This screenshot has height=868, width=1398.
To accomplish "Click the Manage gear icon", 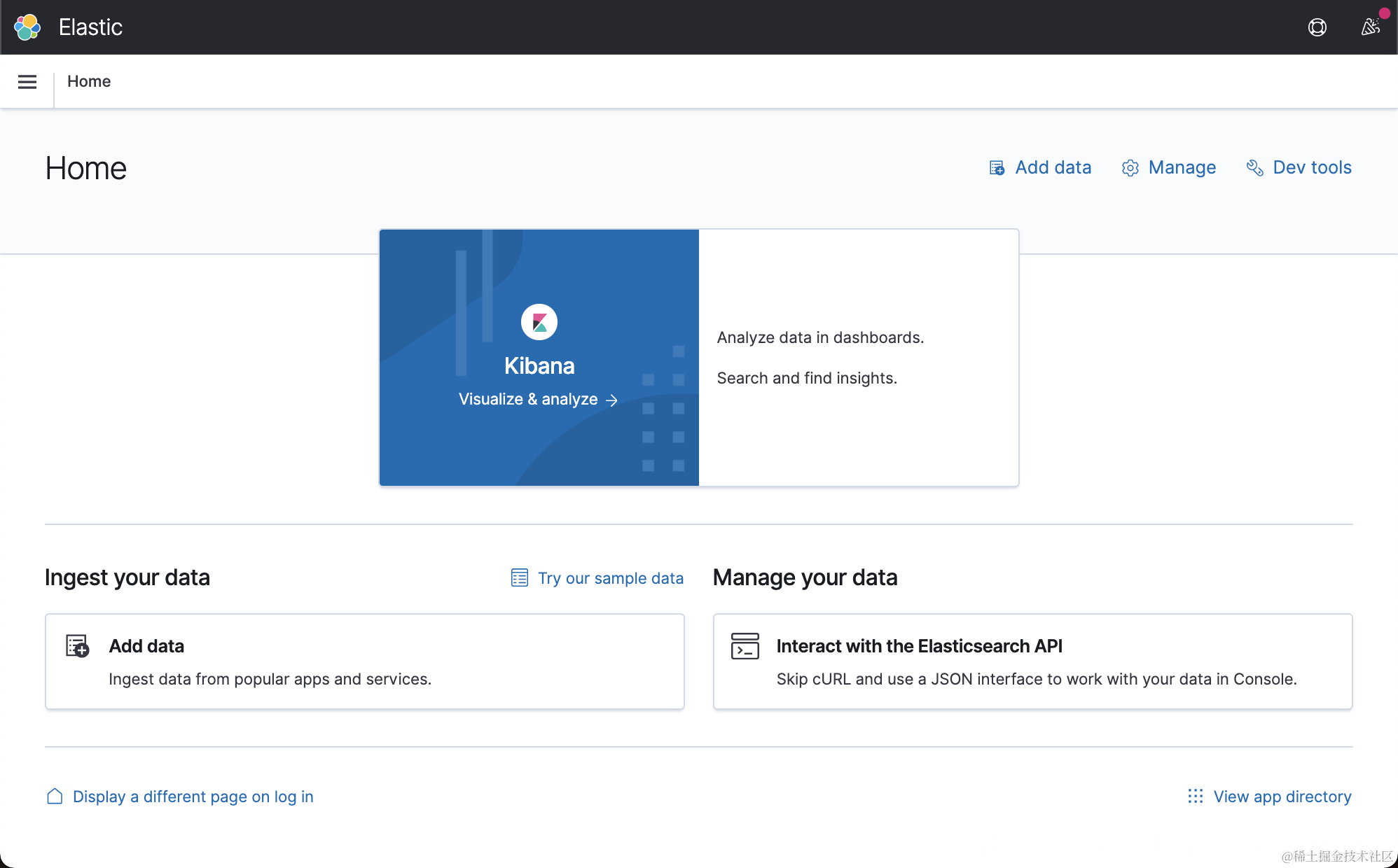I will pyautogui.click(x=1130, y=168).
